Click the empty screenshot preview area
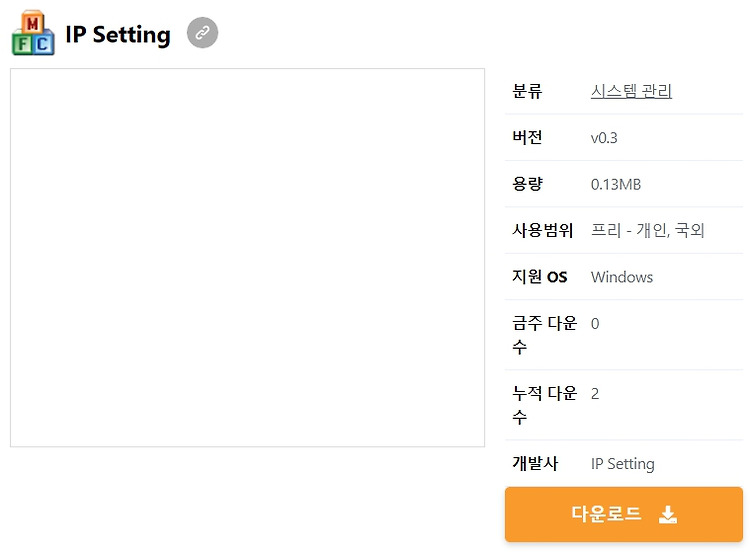 click(x=247, y=257)
